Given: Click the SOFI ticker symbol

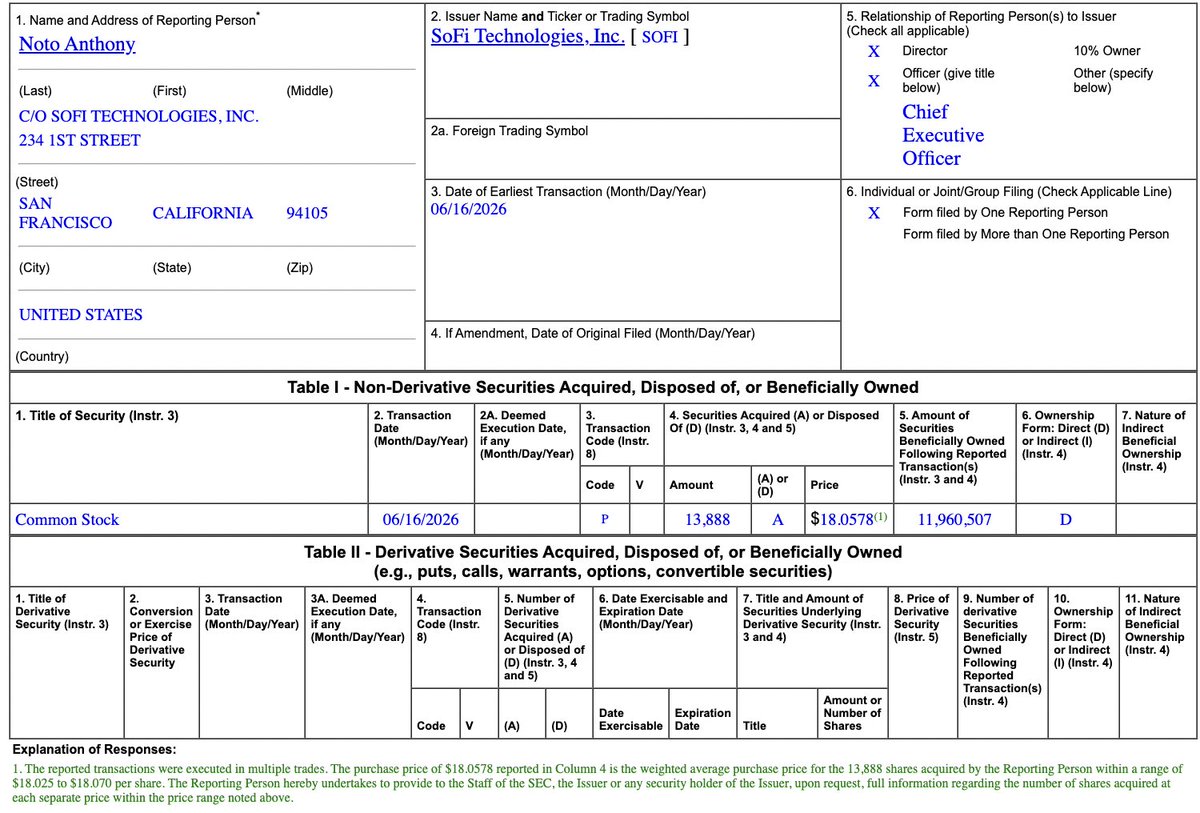Looking at the screenshot, I should click(x=658, y=38).
